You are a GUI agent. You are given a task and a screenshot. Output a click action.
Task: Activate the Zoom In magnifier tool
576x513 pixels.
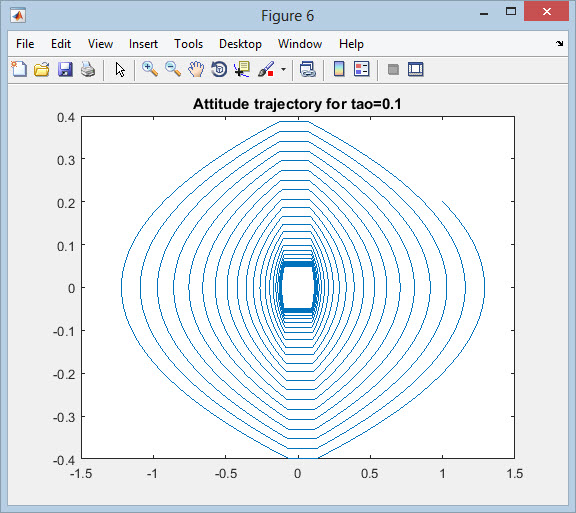coord(150,69)
